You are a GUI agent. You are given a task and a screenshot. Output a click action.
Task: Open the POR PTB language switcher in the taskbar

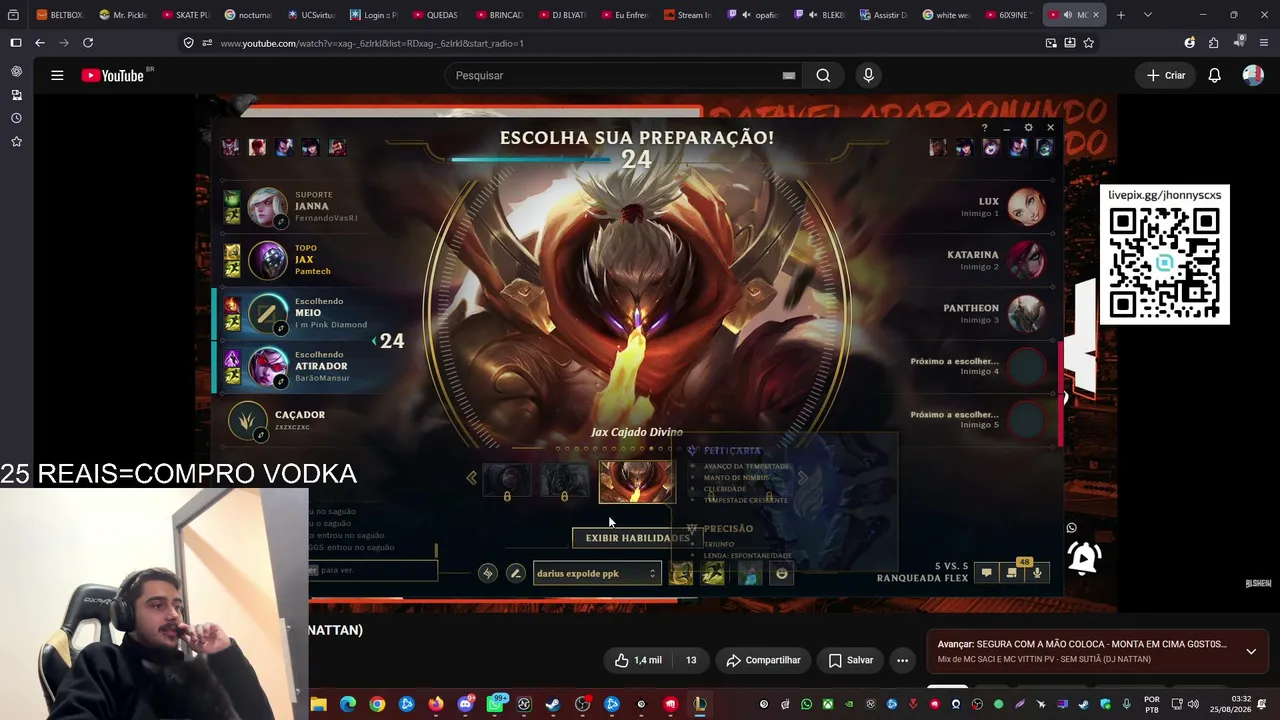(1152, 704)
